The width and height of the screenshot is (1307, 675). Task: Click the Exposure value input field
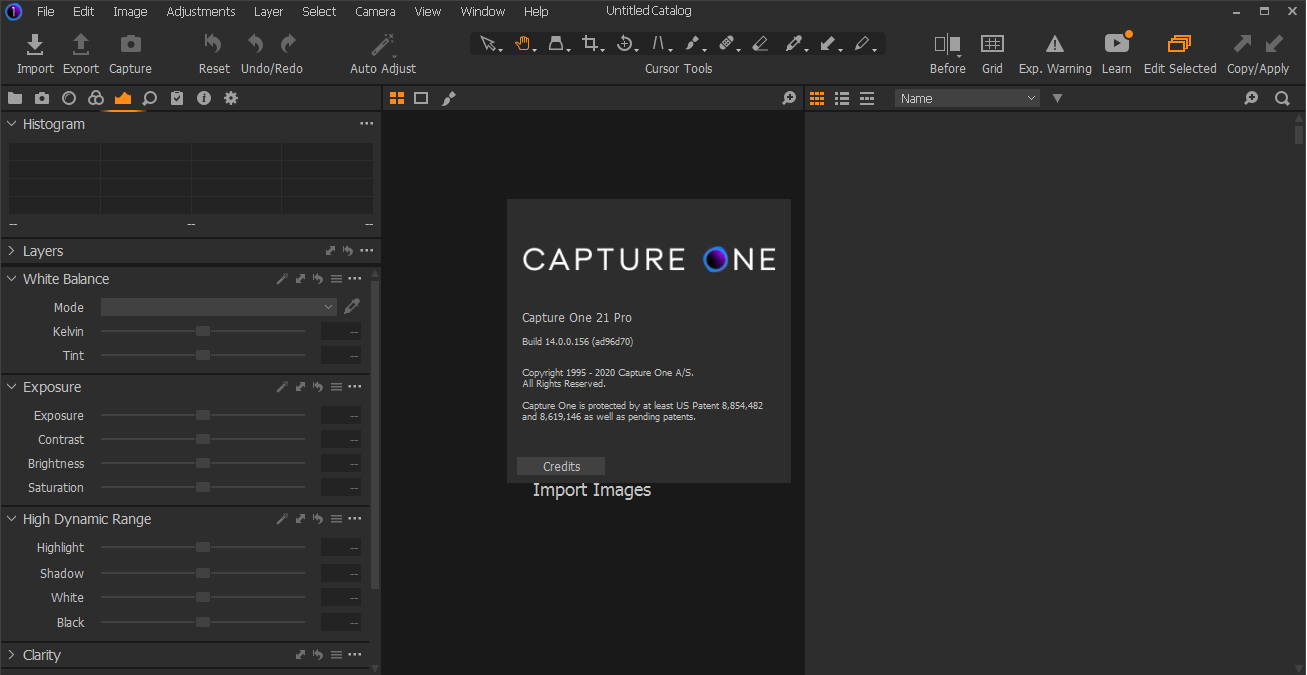coord(340,415)
